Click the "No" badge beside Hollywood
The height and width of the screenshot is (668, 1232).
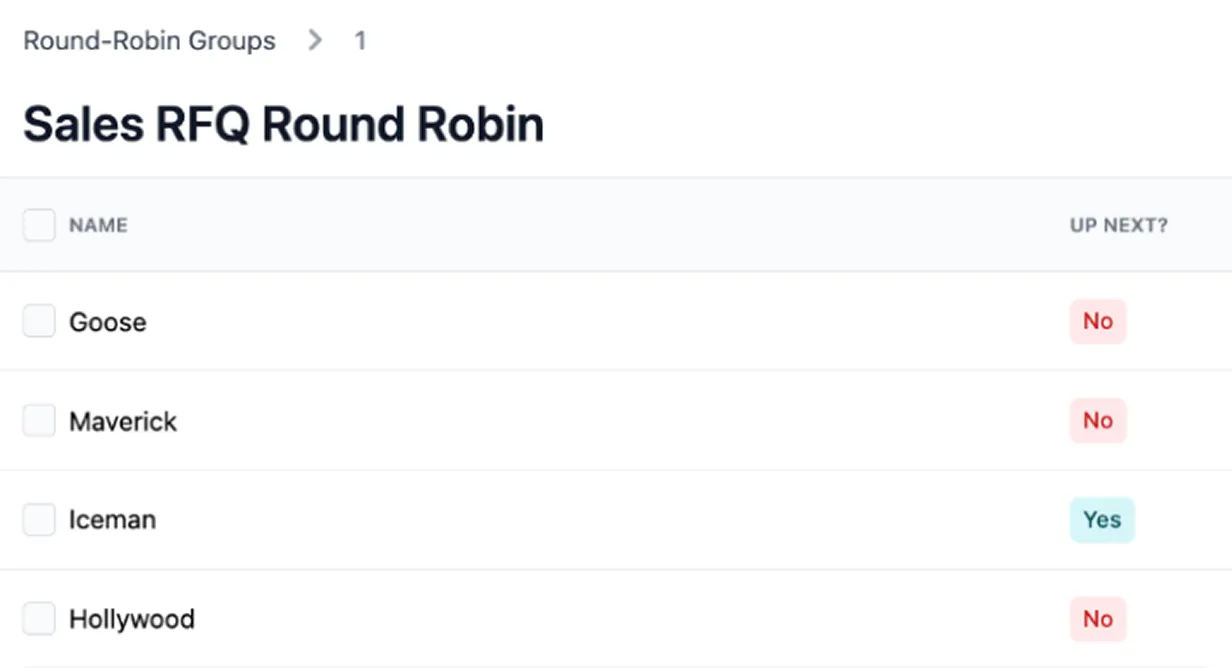[1097, 618]
